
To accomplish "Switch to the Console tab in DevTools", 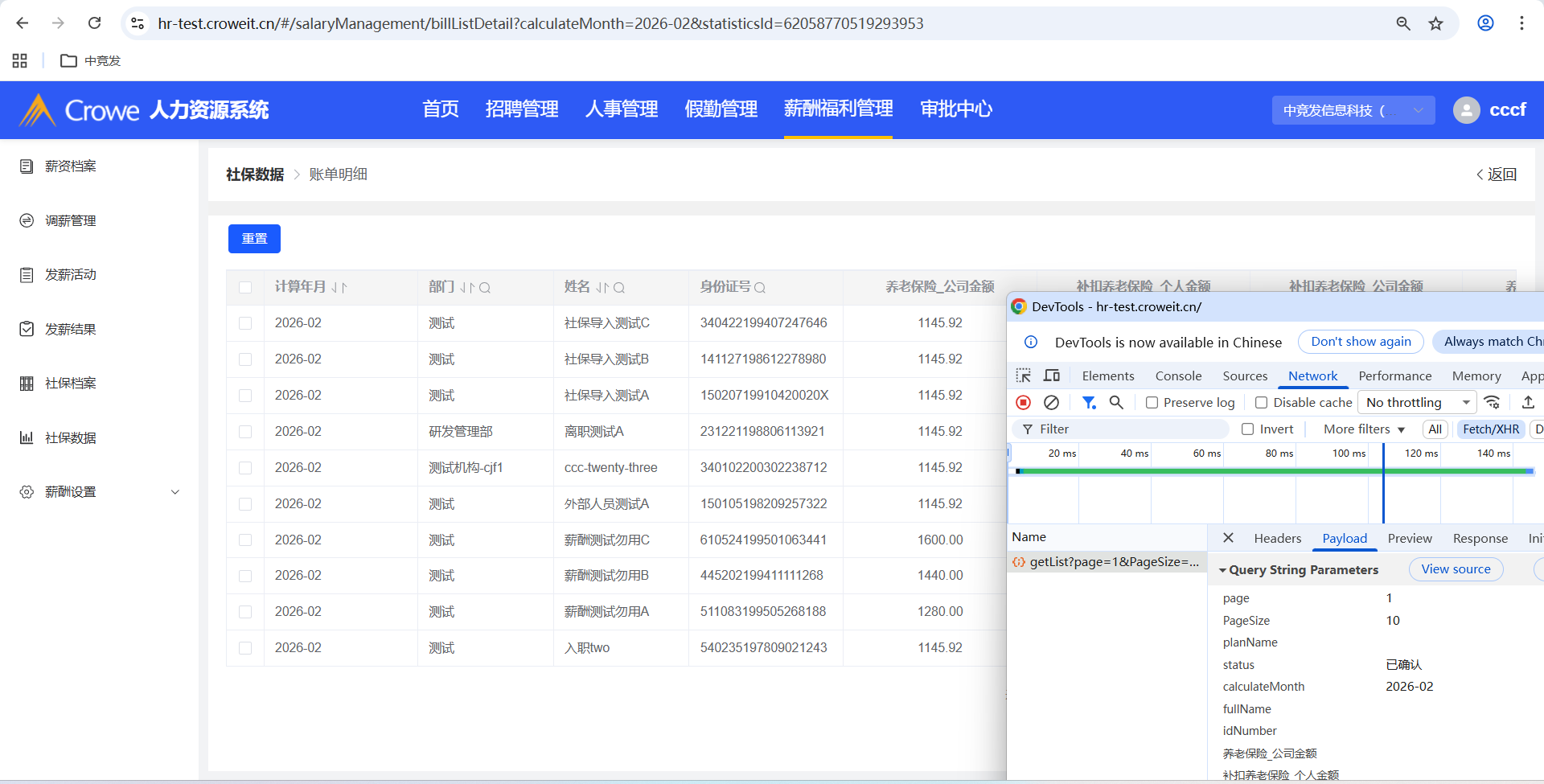I will pos(1178,376).
